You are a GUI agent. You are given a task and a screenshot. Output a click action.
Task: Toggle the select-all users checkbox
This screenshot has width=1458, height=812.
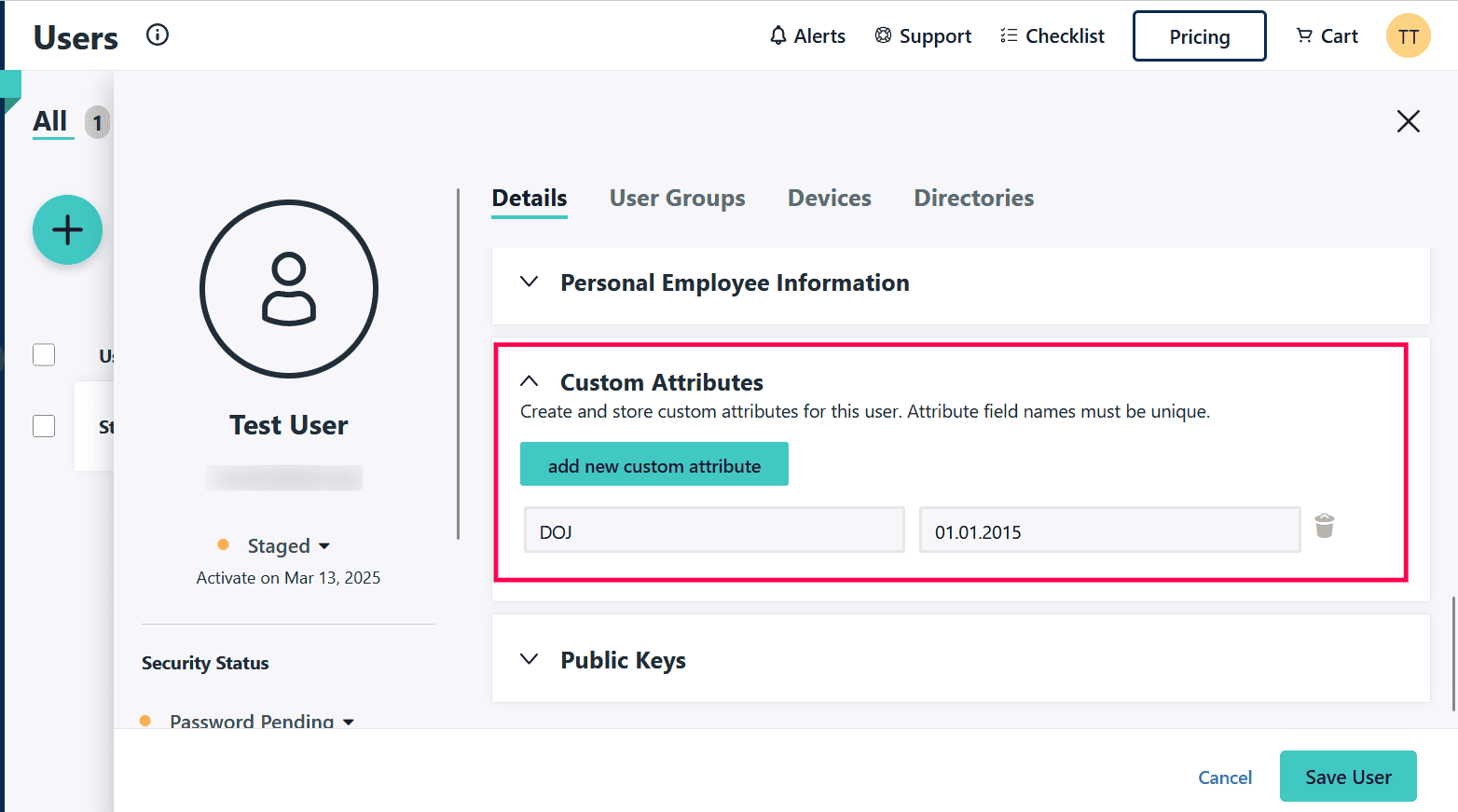[x=44, y=355]
